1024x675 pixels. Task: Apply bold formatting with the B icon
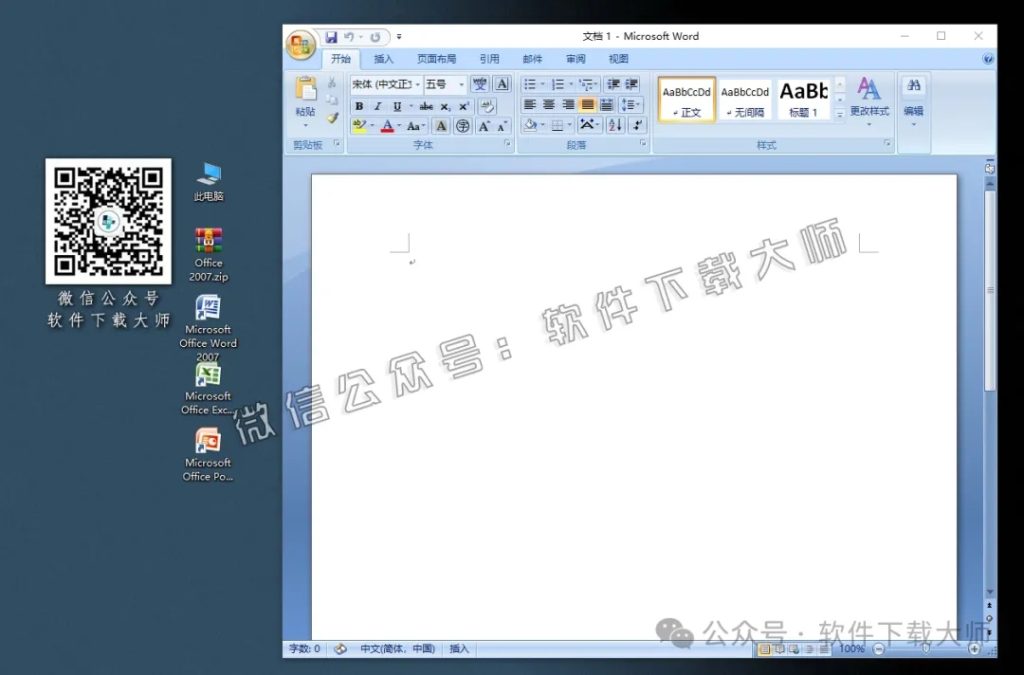[x=359, y=105]
